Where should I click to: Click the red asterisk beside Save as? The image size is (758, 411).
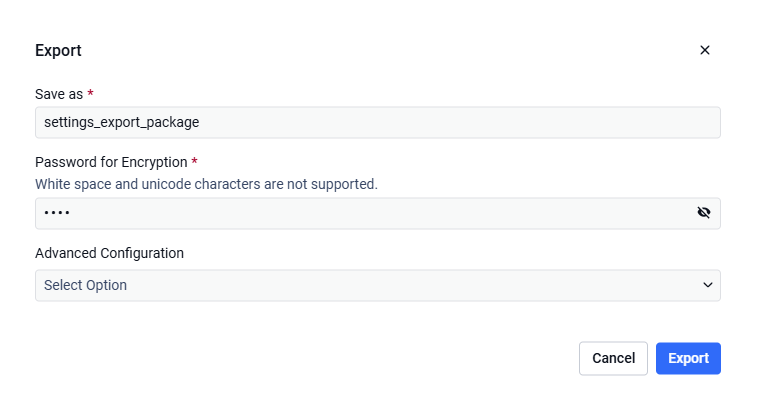pos(90,92)
